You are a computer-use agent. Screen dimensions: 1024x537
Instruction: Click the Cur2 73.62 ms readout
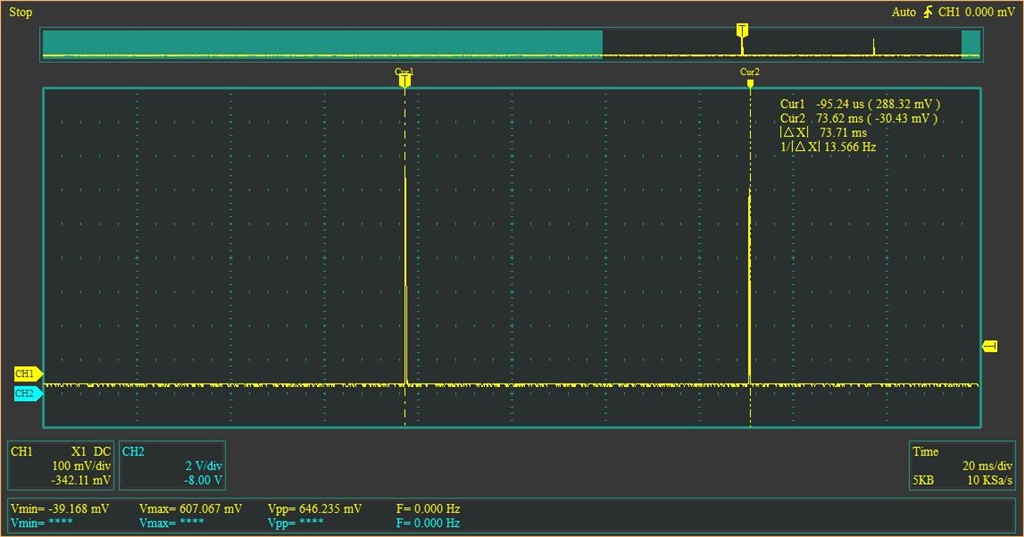click(859, 118)
